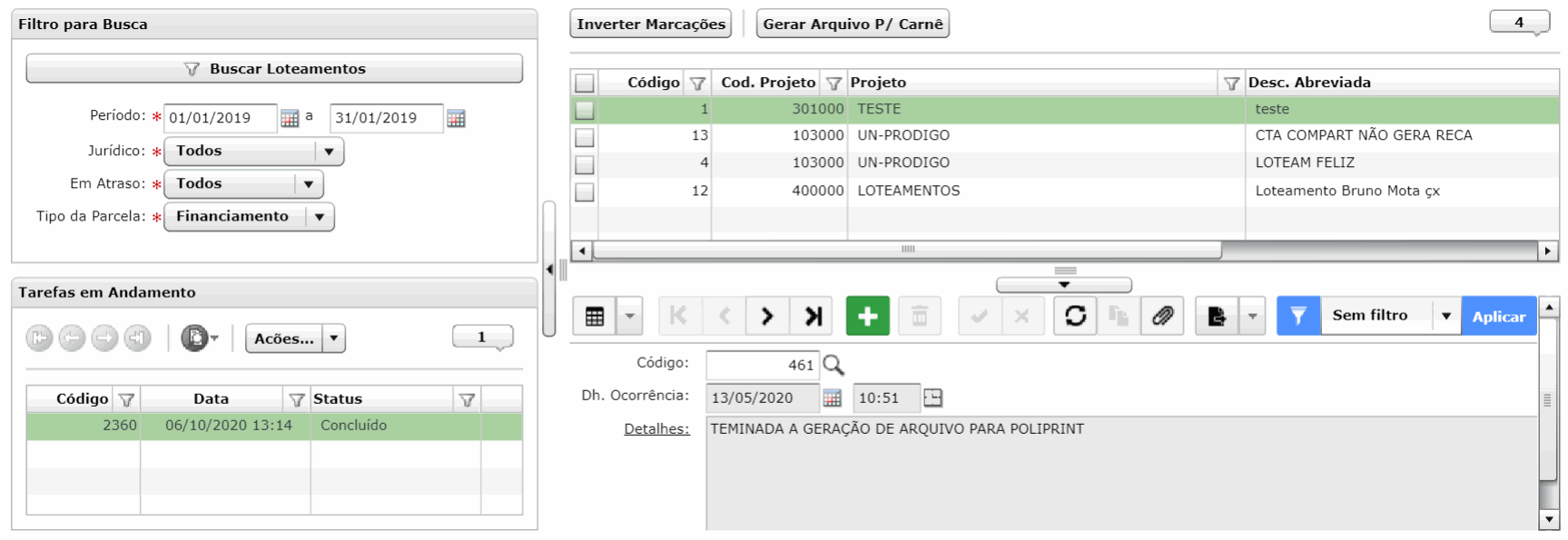Open the Ações... menu
1568x540 pixels.
tap(295, 339)
